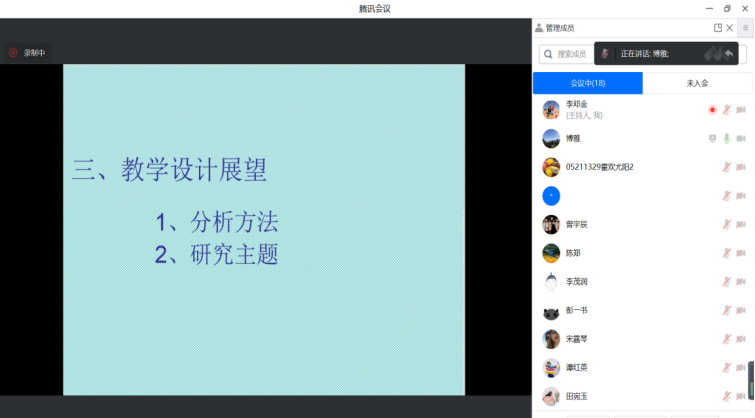
Task: Toggle microphone of 博雅
Action: pos(727,139)
